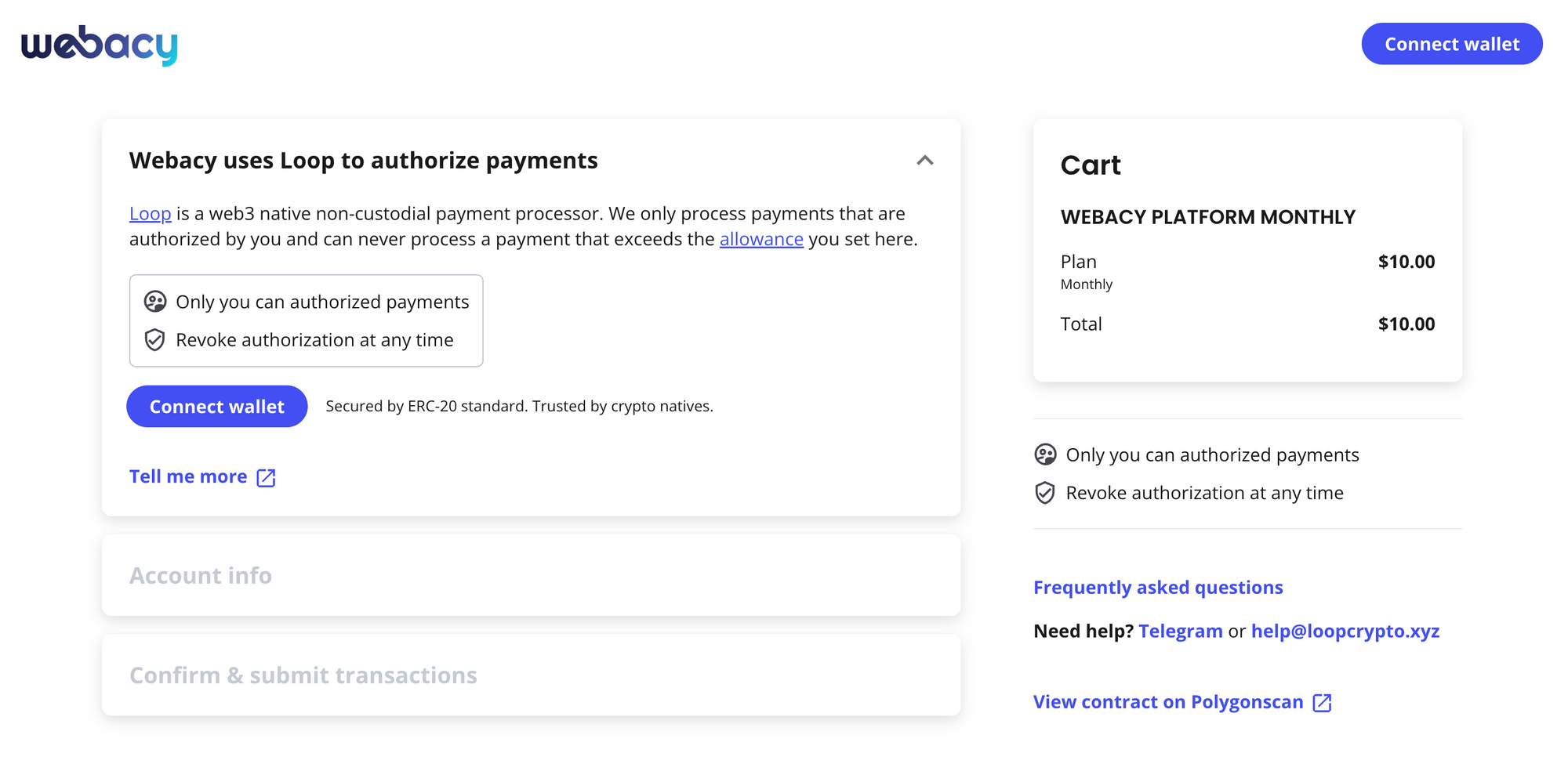This screenshot has height=782, width=1568.
Task: Click the Webacy logo
Action: 100,45
